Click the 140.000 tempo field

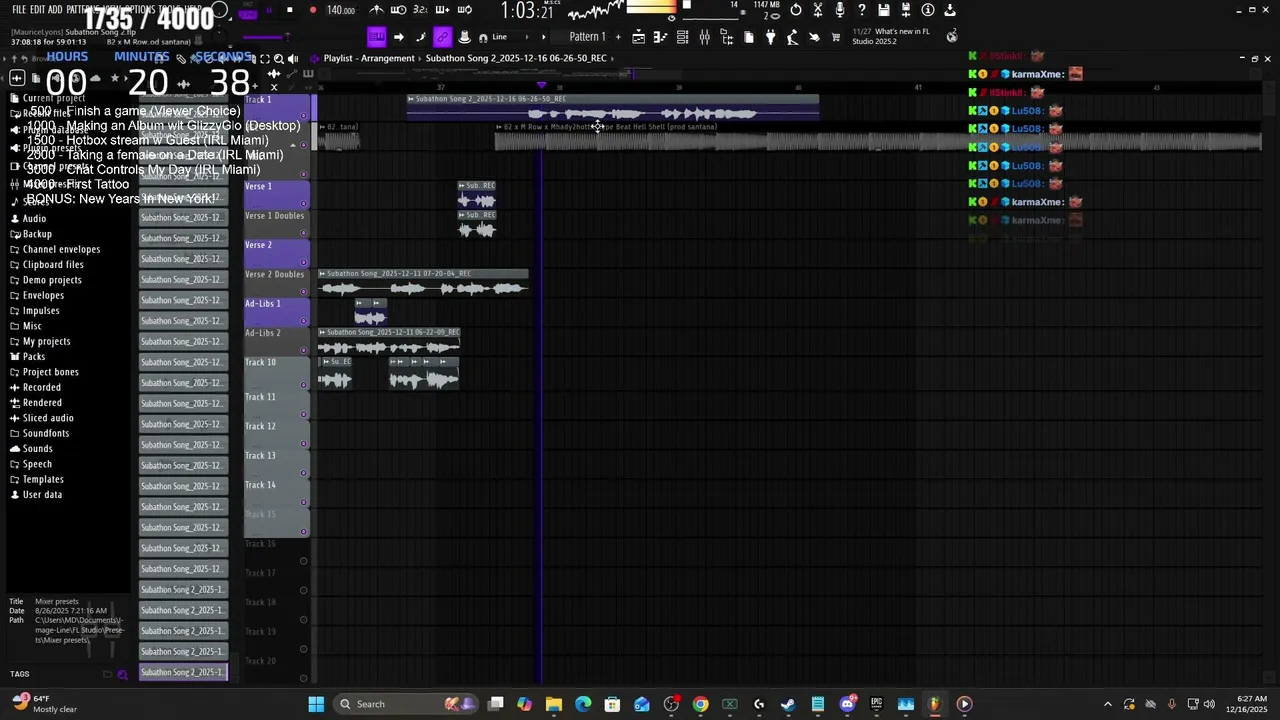341,10
